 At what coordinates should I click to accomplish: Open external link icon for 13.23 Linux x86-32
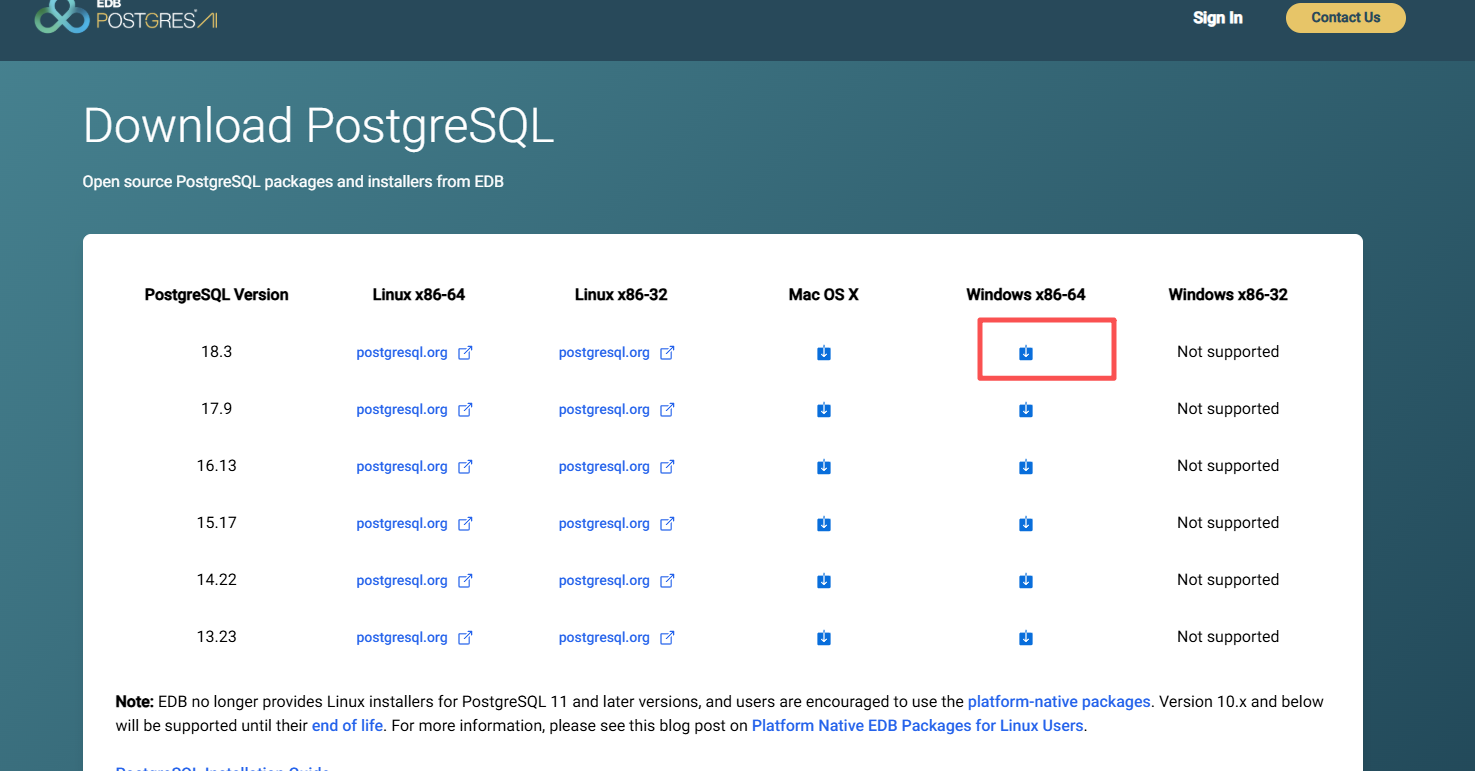click(667, 638)
